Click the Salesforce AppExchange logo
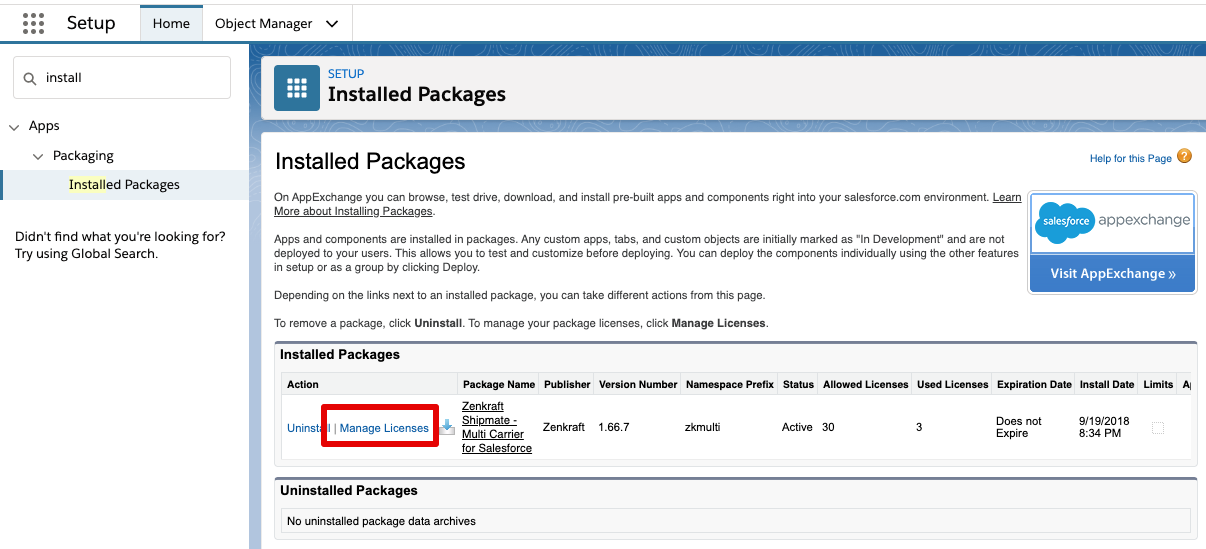This screenshot has height=549, width=1206. 1112,222
